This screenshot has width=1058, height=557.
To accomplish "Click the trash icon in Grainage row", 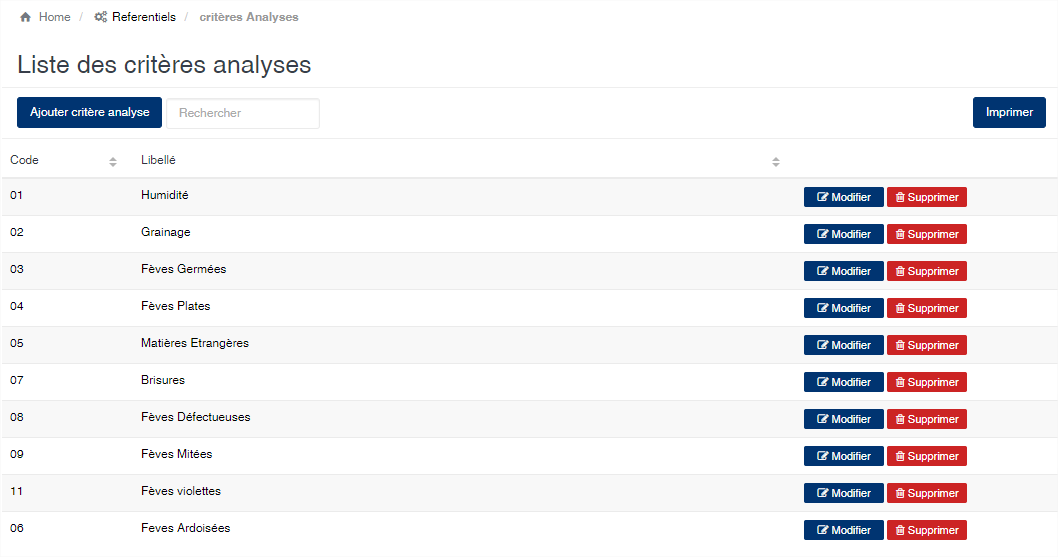I will tap(900, 234).
